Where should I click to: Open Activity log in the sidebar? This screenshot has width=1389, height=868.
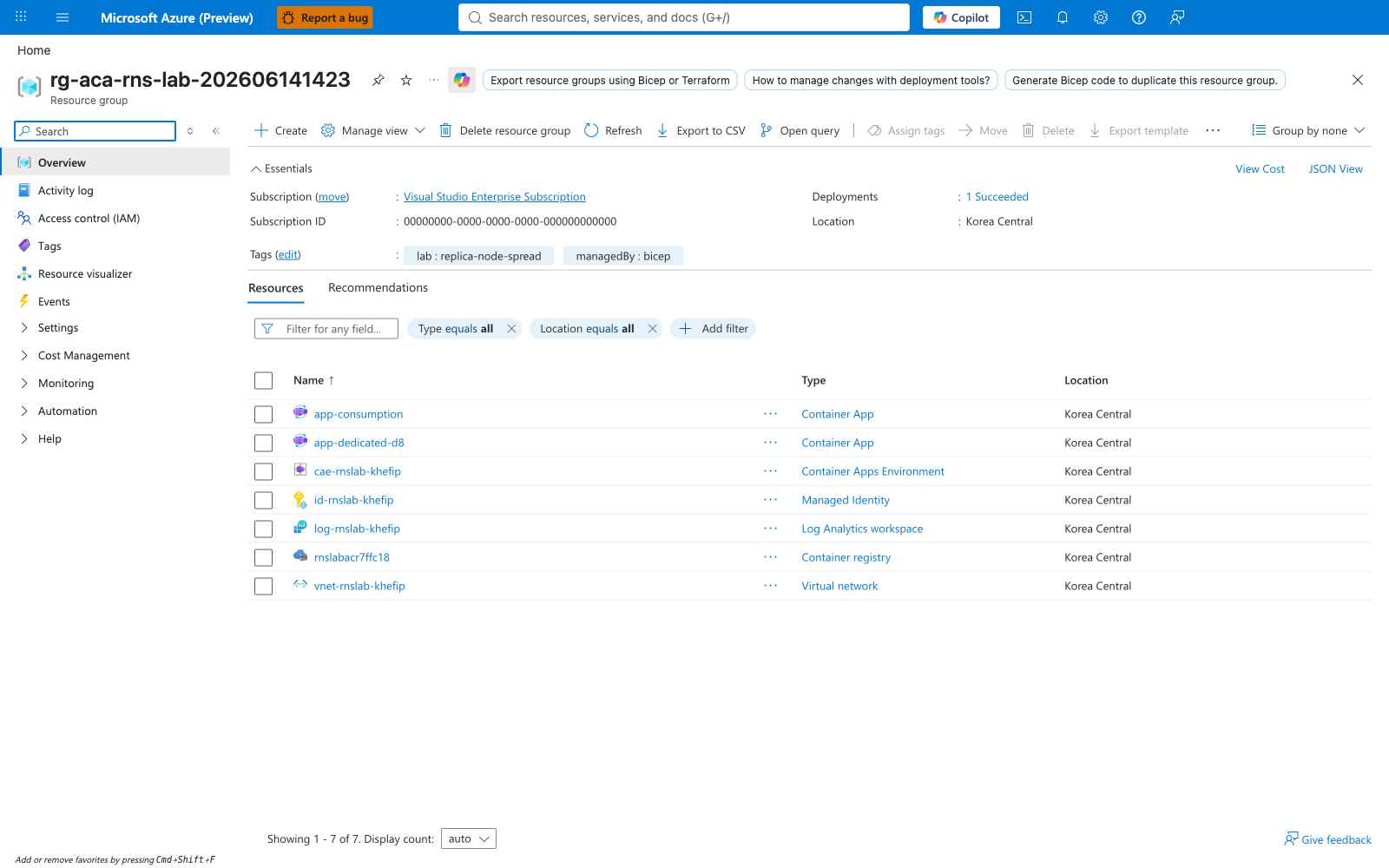pyautogui.click(x=66, y=191)
